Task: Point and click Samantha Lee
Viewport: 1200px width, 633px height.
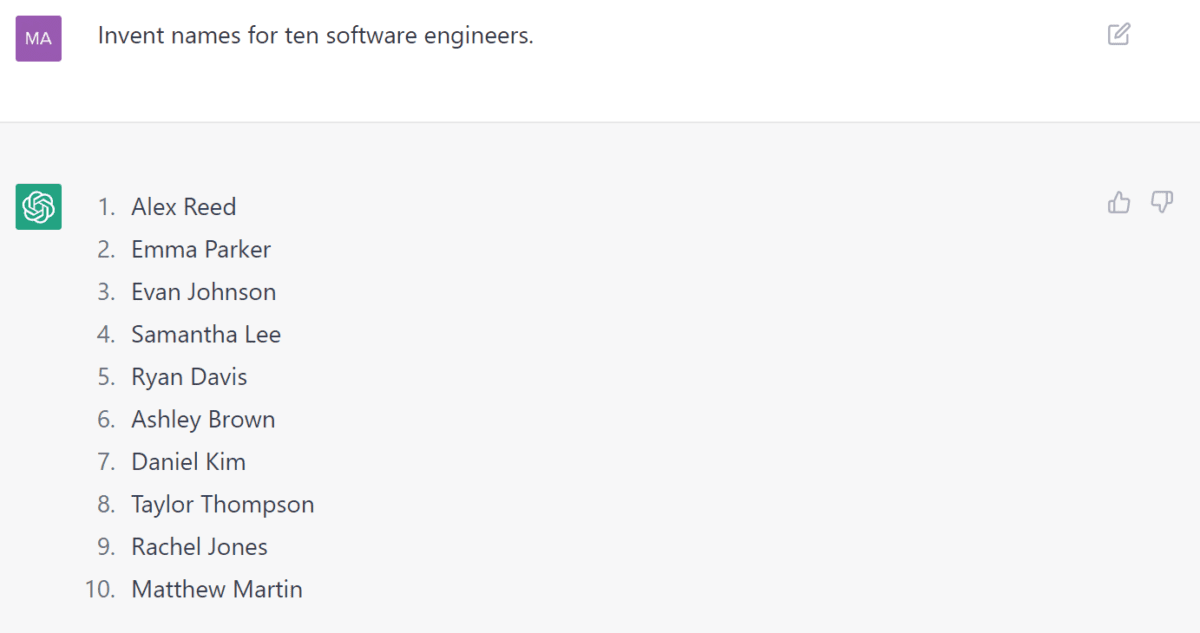Action: click(206, 334)
